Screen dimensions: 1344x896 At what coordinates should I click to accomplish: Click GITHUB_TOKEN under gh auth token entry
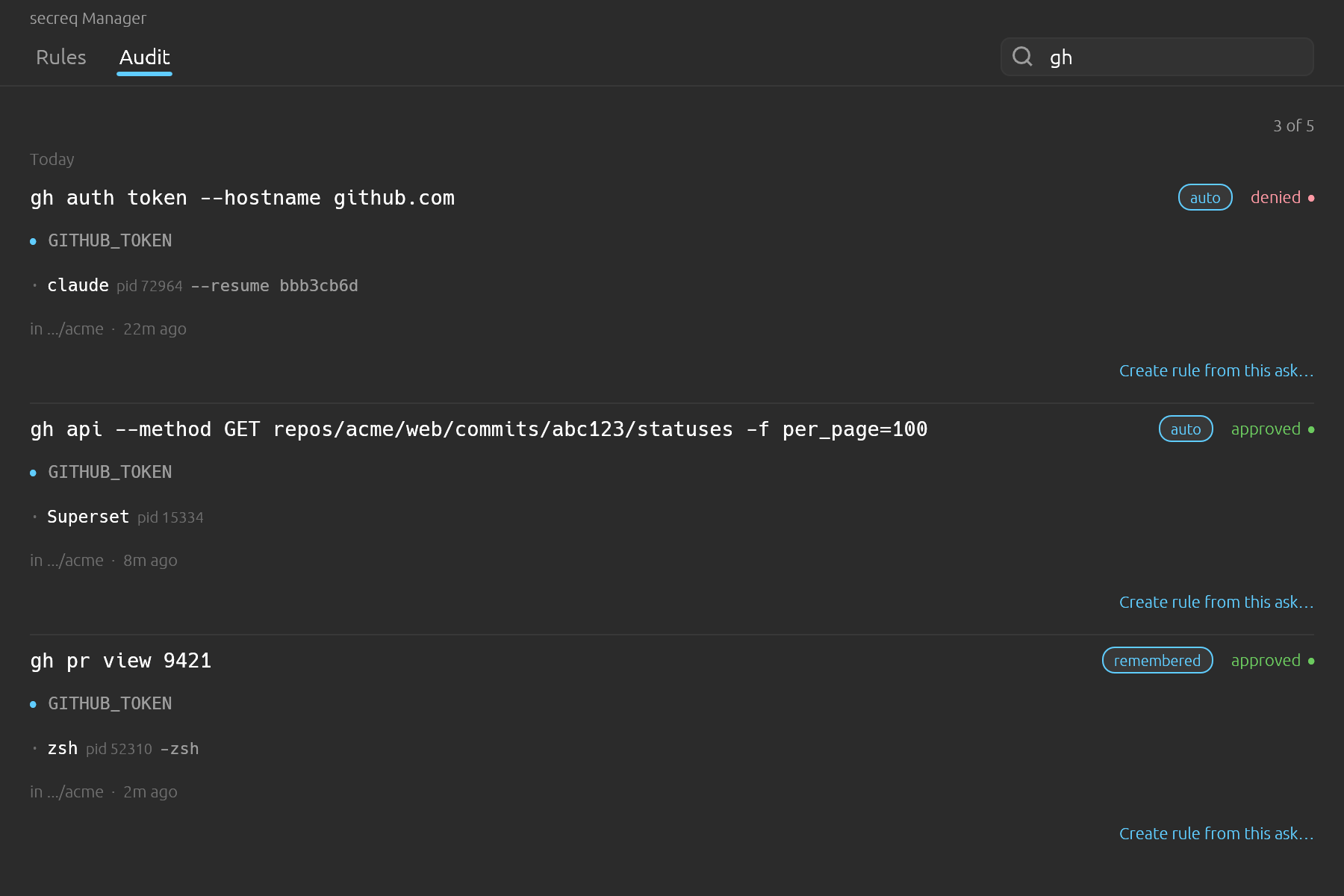pos(110,240)
